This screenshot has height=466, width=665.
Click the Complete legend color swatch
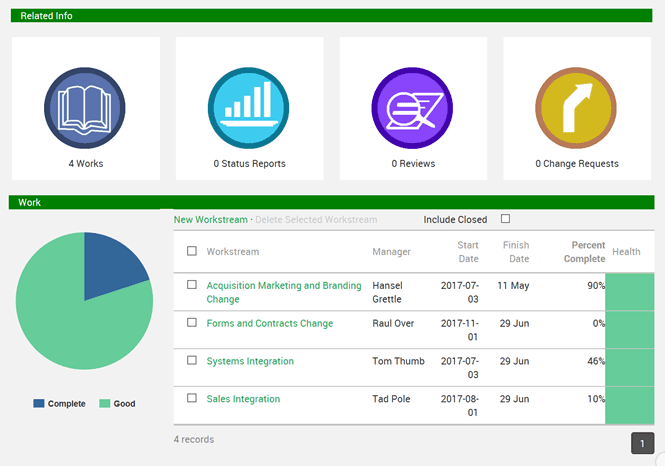click(x=39, y=404)
